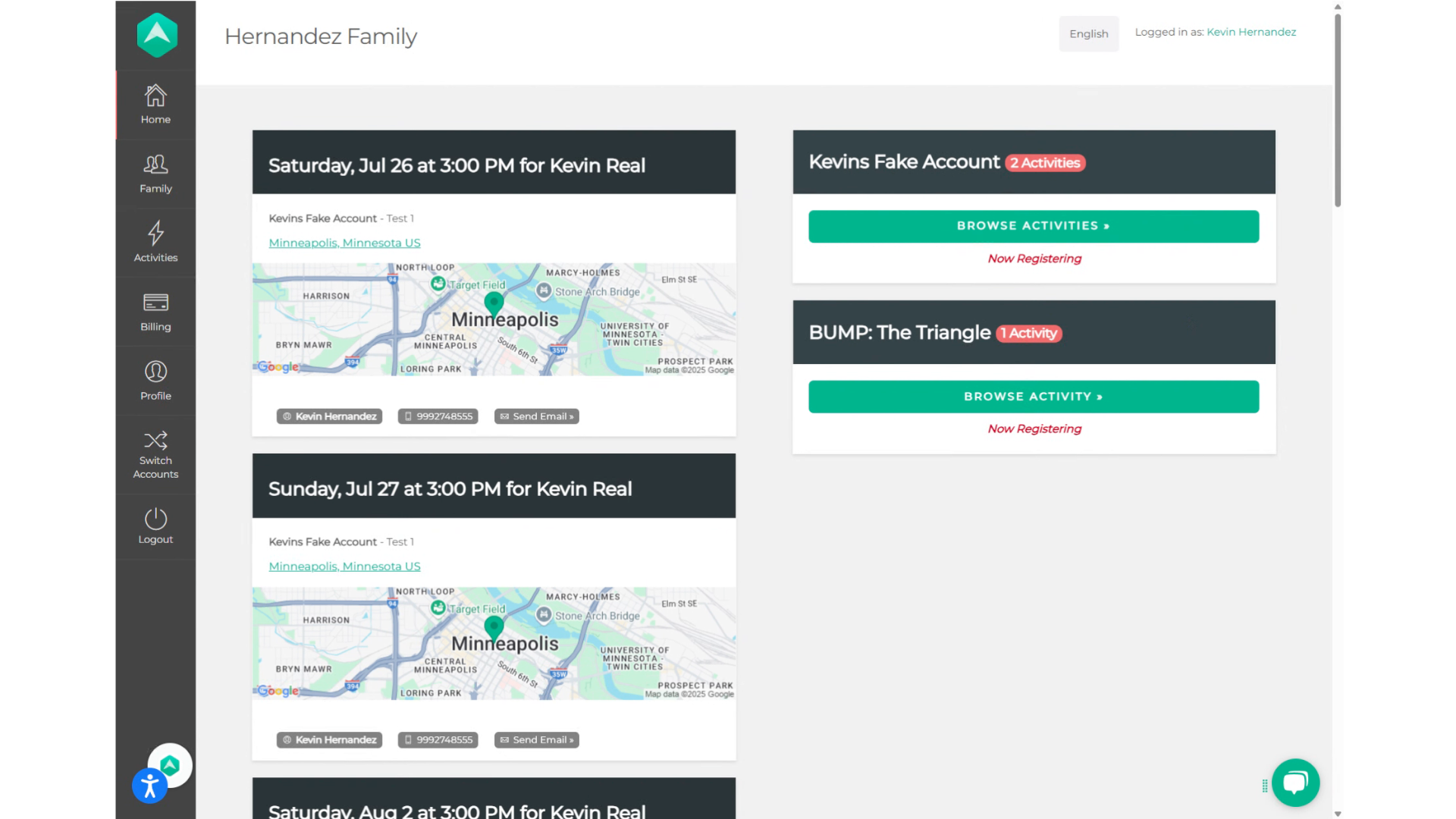Image resolution: width=1456 pixels, height=819 pixels.
Task: Click phone number 9992748555 on Sunday card
Action: (438, 740)
